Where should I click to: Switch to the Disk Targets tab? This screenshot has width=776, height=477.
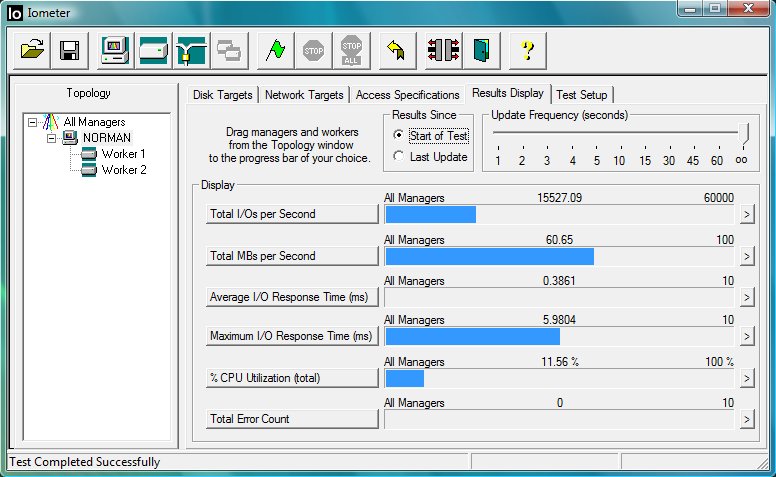[223, 95]
